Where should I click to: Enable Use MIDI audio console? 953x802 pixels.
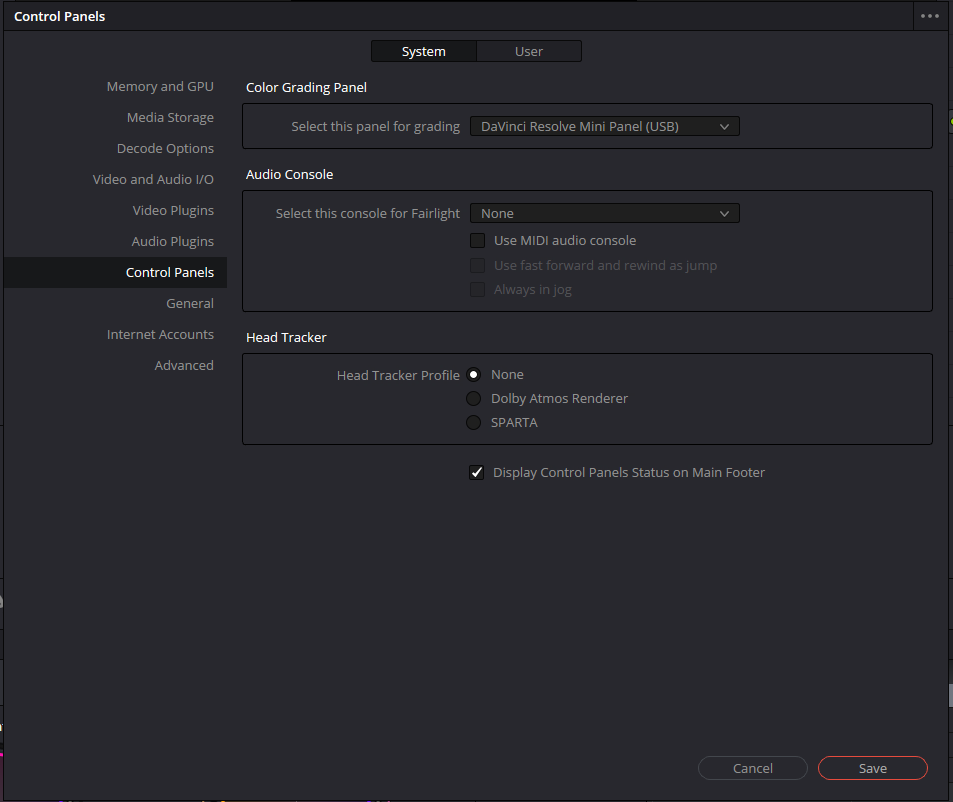478,241
